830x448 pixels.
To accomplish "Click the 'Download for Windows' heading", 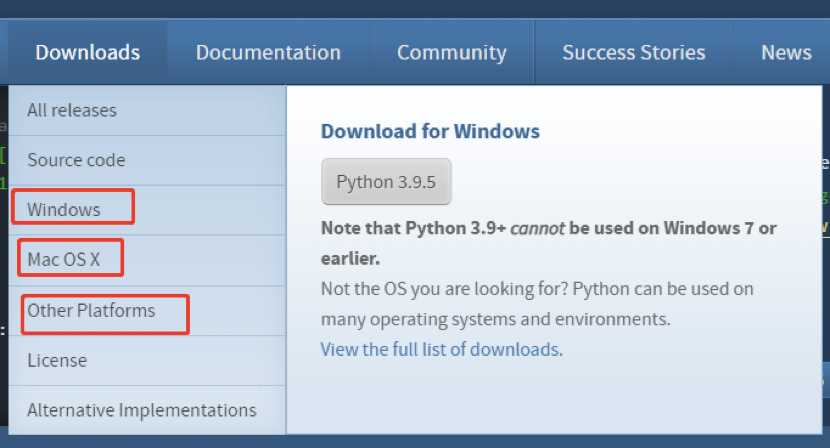I will click(430, 131).
